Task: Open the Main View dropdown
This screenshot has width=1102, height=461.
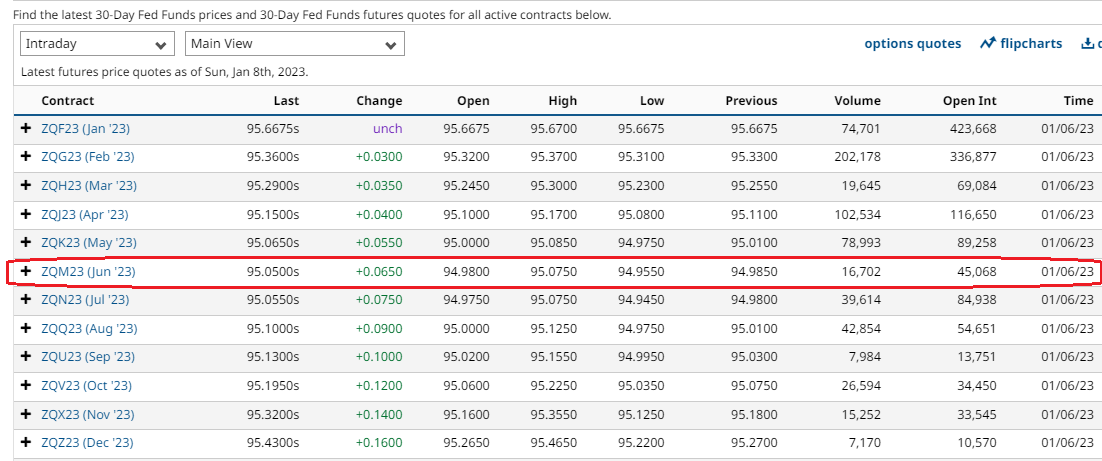Action: pos(294,44)
